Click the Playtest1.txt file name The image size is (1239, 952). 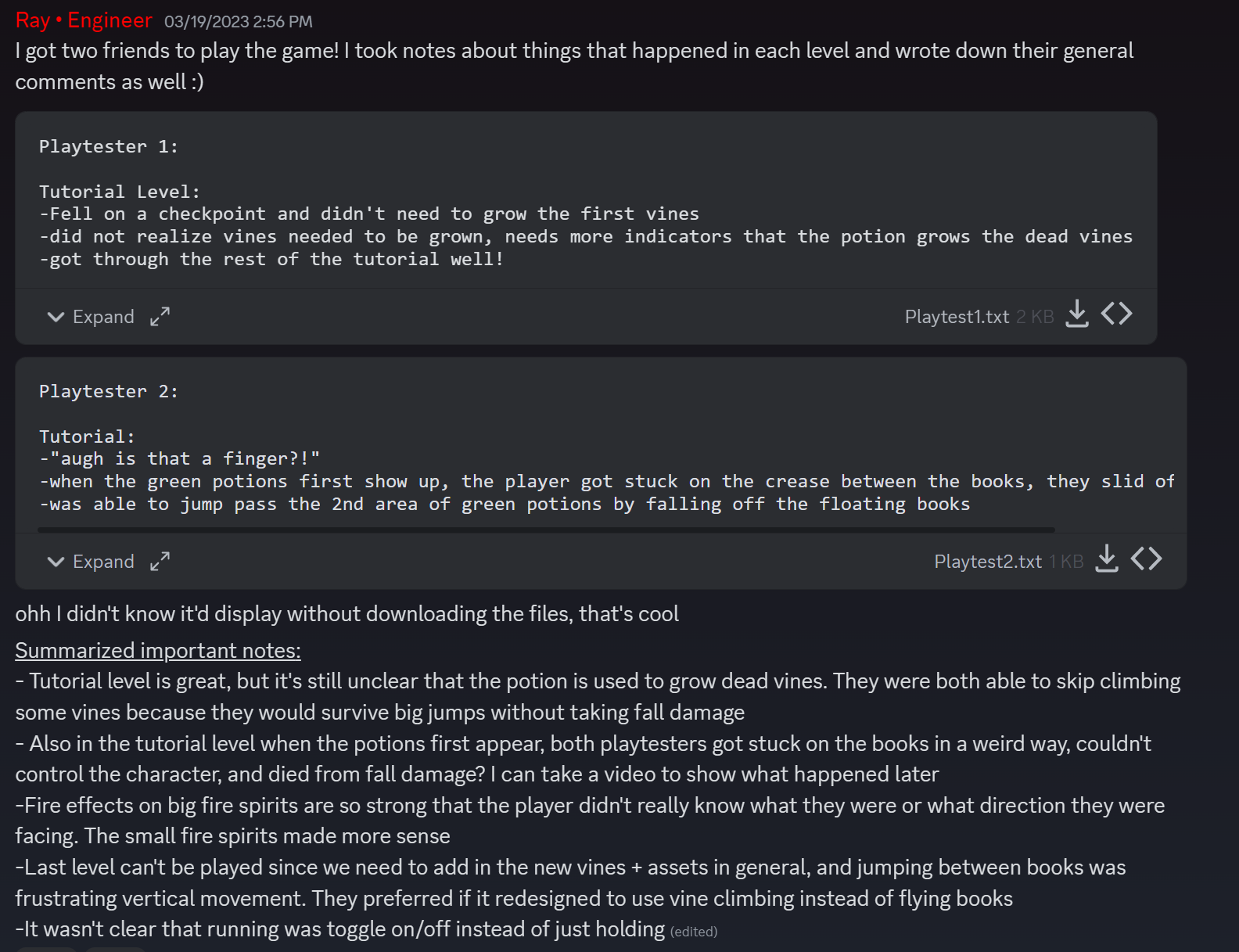[x=957, y=317]
